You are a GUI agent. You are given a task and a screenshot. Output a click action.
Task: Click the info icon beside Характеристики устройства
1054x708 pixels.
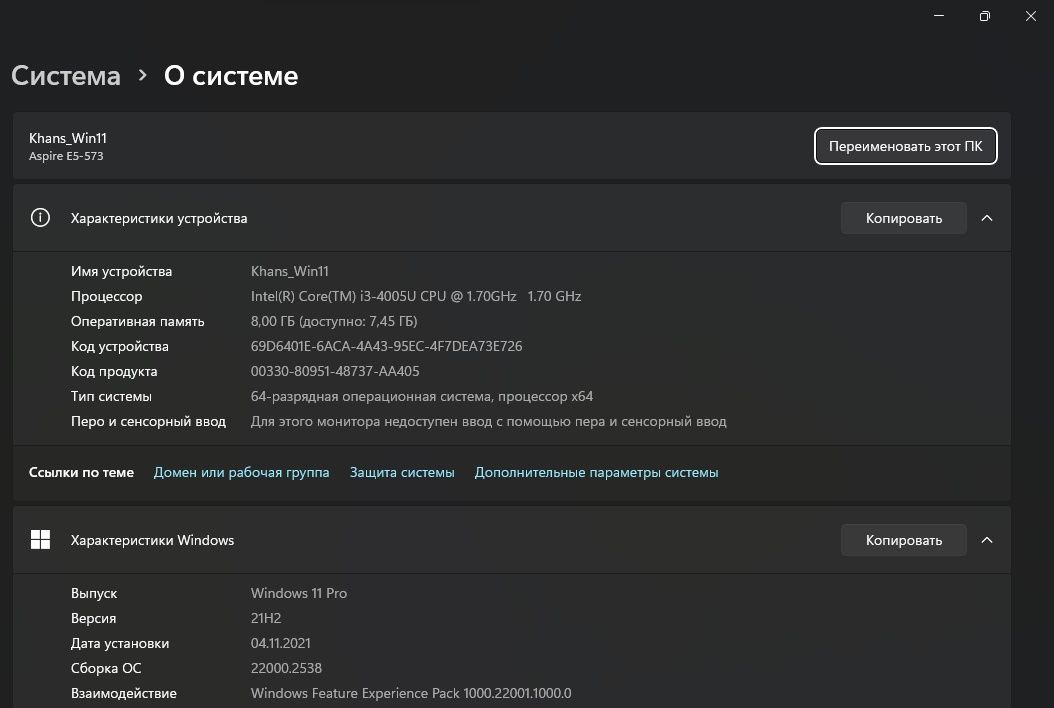click(40, 218)
